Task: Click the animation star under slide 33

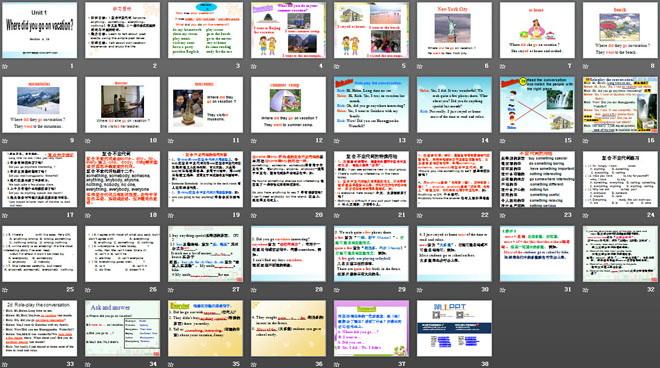Action: pos(5,364)
